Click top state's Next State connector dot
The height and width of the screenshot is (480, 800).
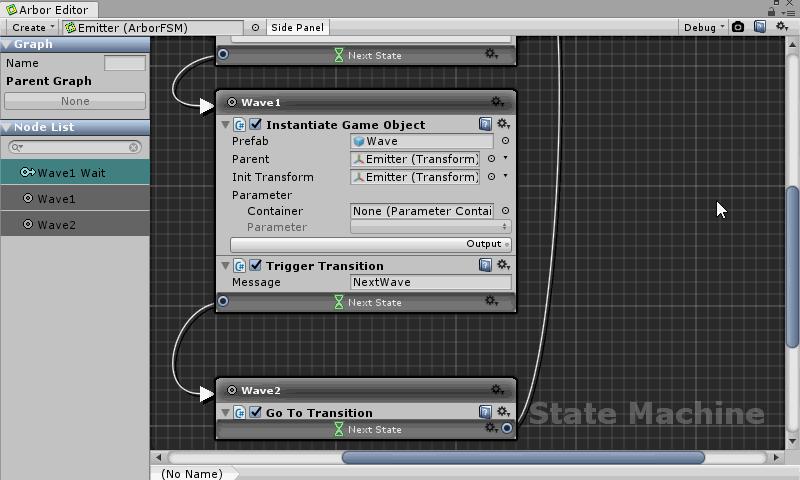point(223,54)
